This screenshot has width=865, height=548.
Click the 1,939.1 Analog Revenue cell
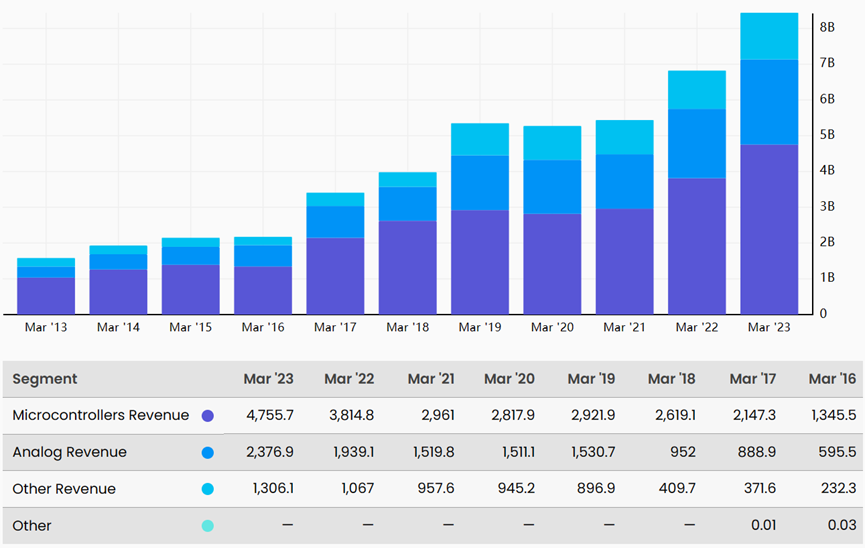353,452
